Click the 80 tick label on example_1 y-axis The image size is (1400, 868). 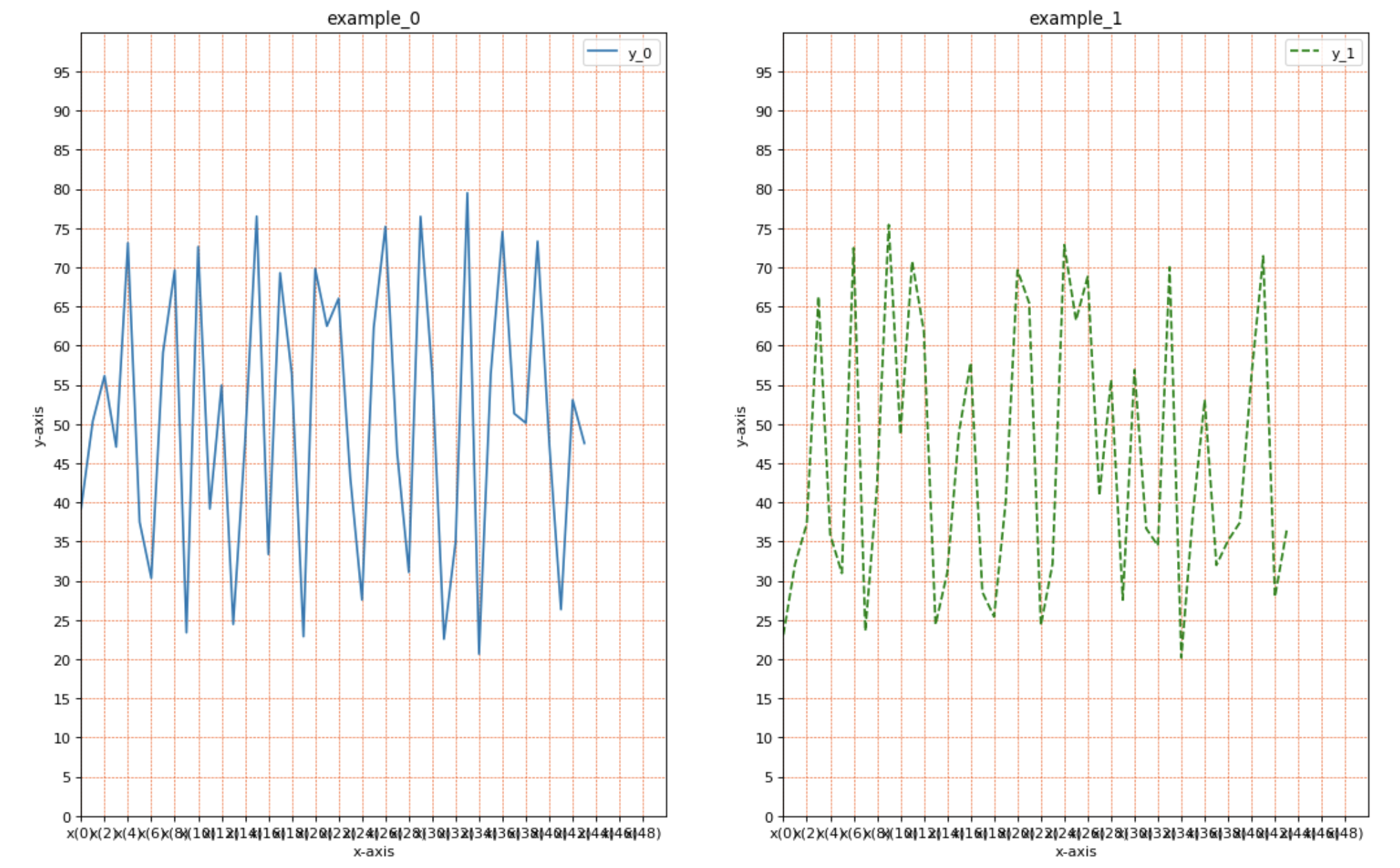(x=764, y=190)
